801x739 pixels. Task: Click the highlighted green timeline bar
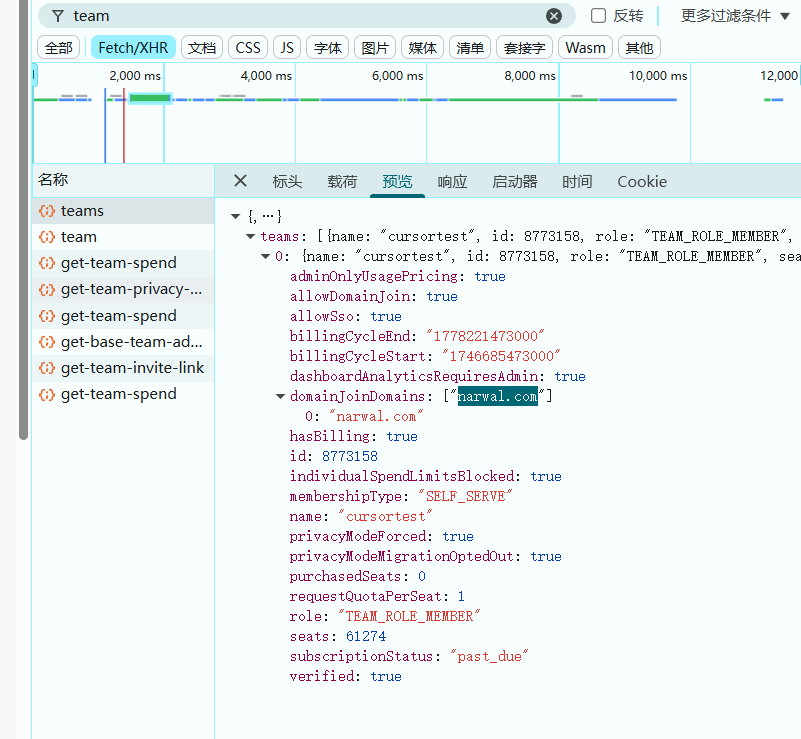click(150, 98)
